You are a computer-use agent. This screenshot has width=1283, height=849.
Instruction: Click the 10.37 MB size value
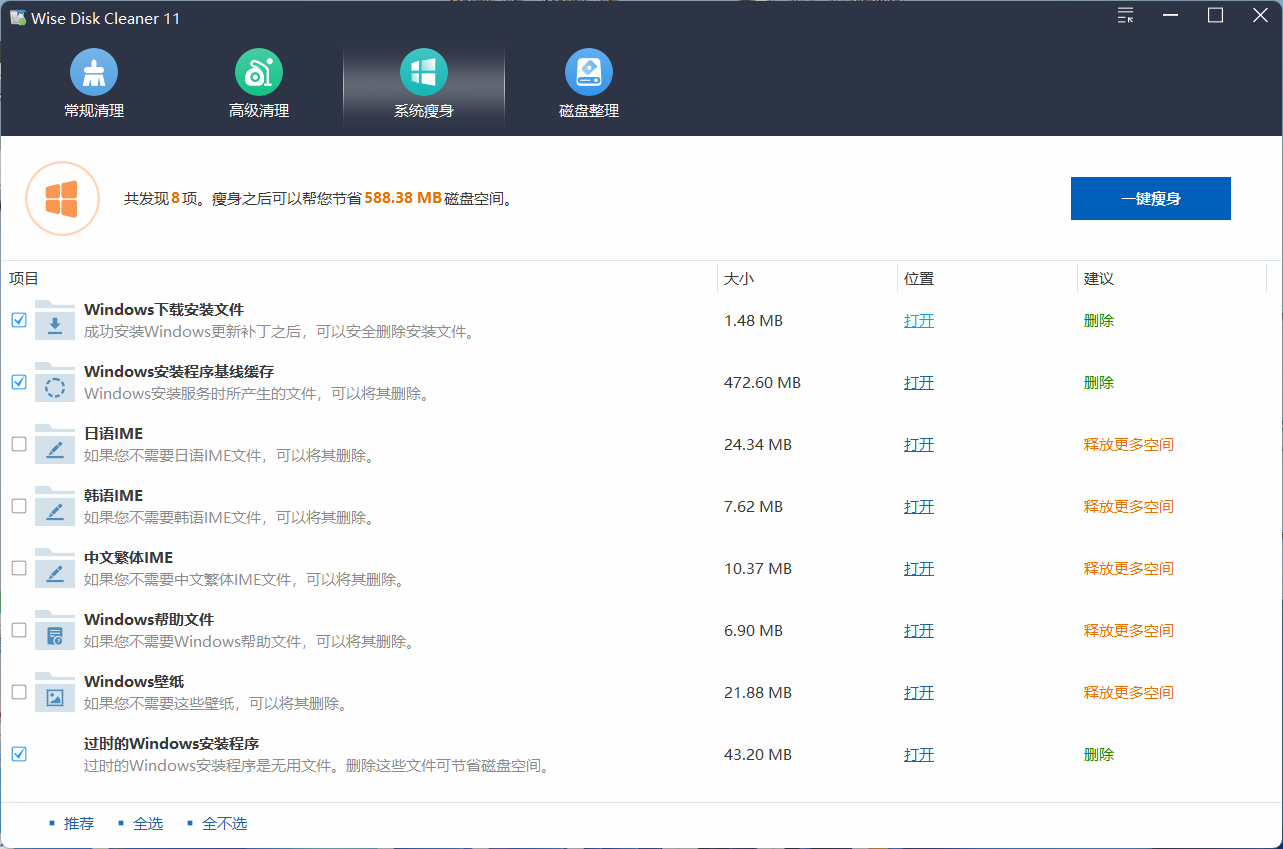(758, 569)
